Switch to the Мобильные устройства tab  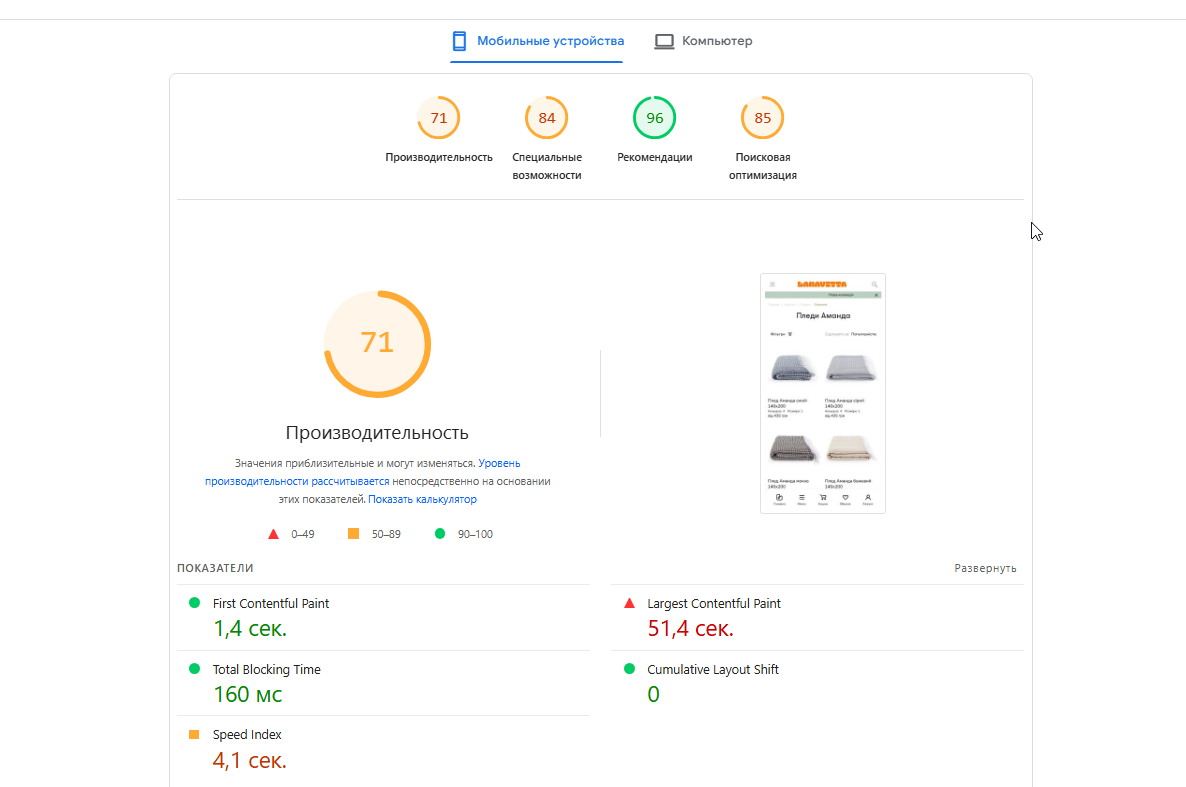[x=537, y=42]
